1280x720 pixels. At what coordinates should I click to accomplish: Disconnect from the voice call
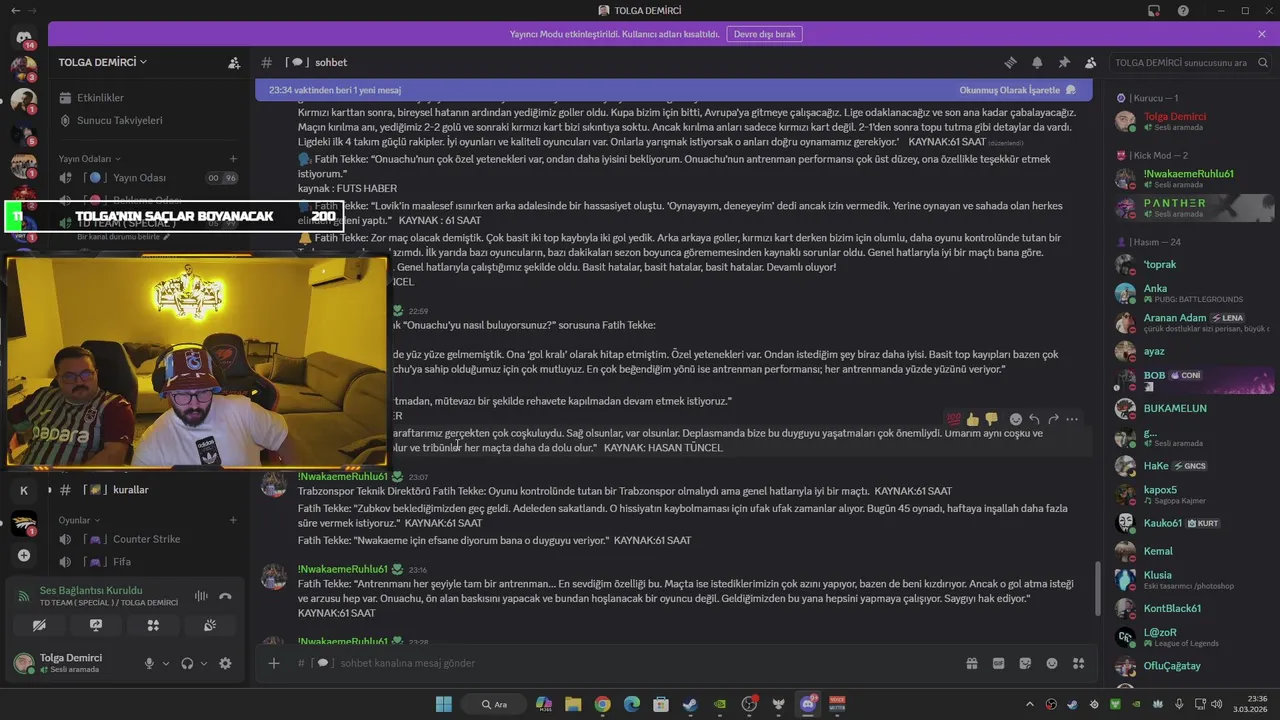tap(226, 596)
